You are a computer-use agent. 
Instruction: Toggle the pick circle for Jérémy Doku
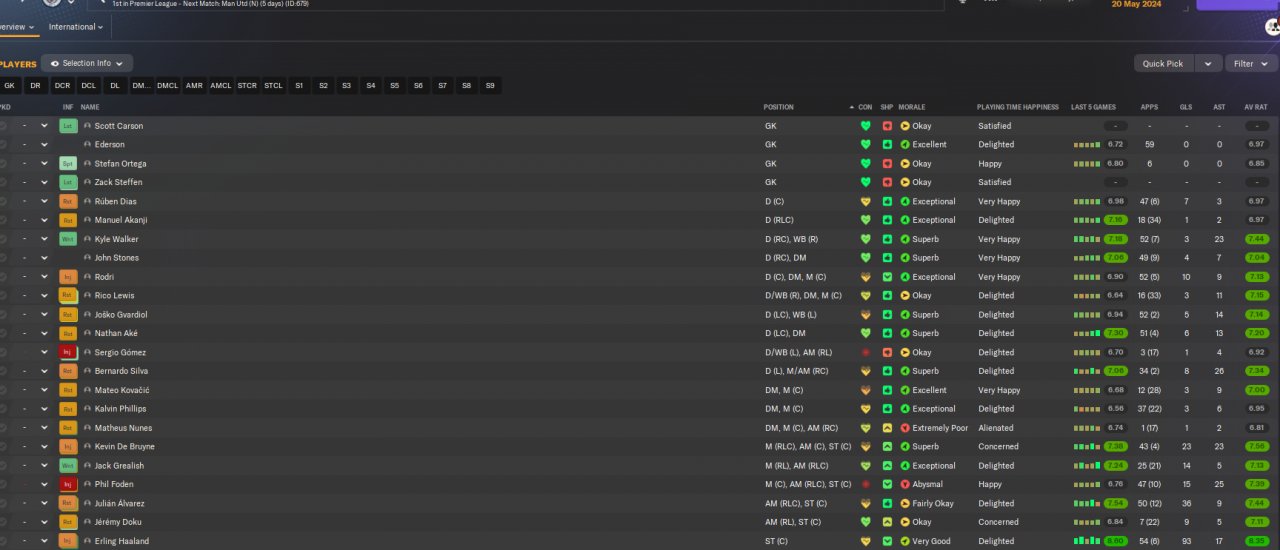click(3, 522)
